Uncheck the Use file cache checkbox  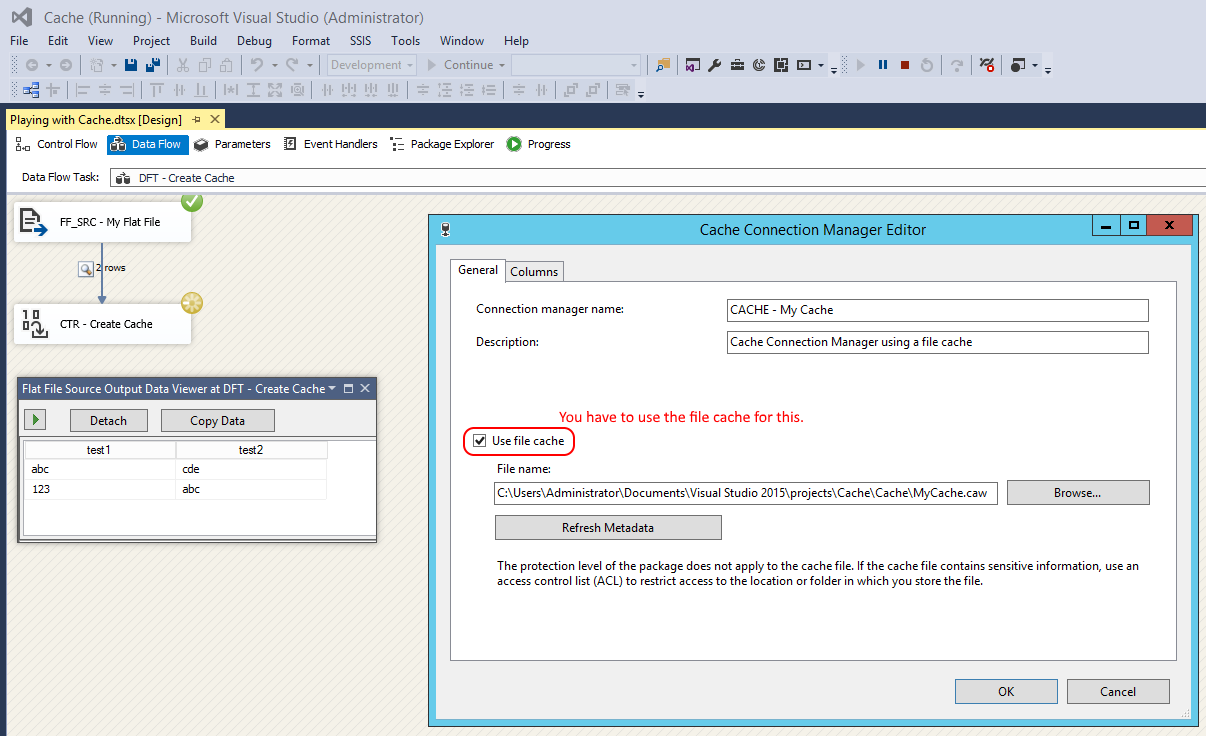480,441
